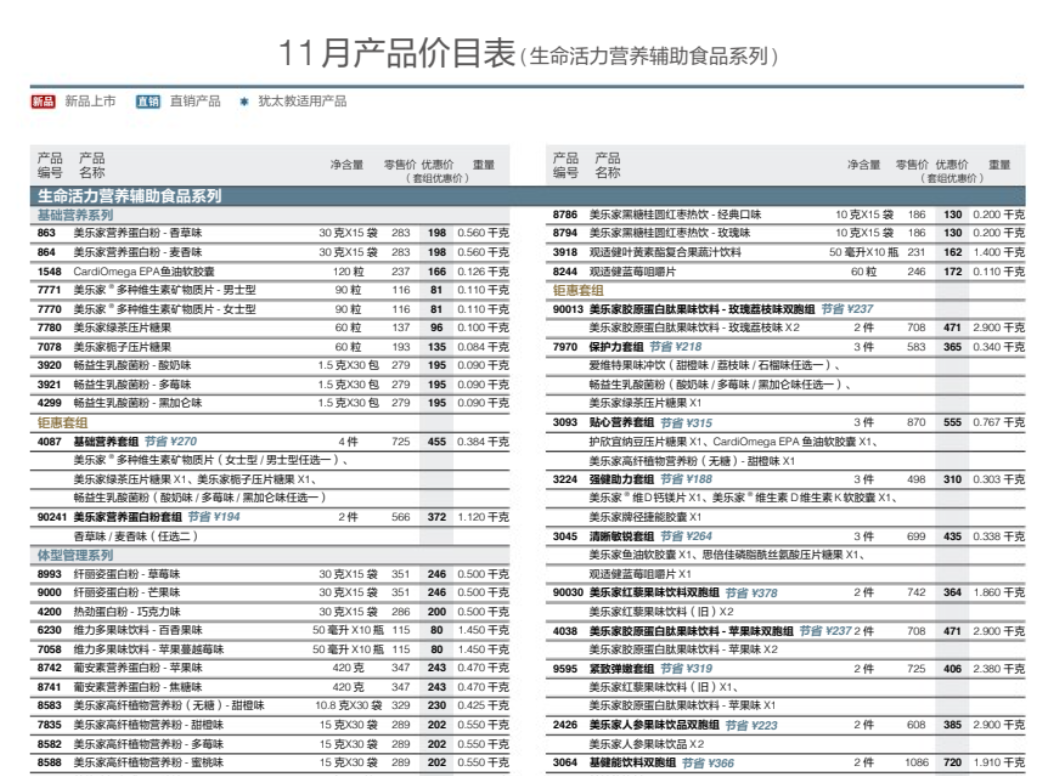This screenshot has width=1054, height=776.
Task: Click the savings label 节省 ¥223
Action: click(752, 726)
